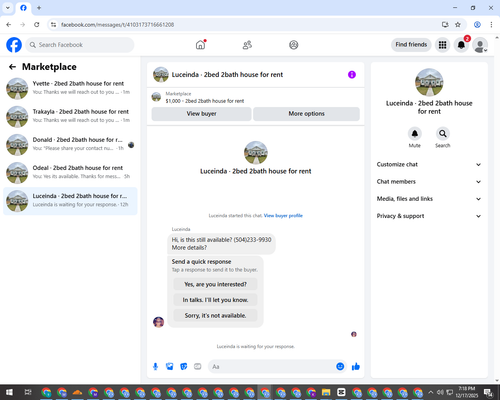Open the Friends icon in top navigation

click(x=247, y=45)
